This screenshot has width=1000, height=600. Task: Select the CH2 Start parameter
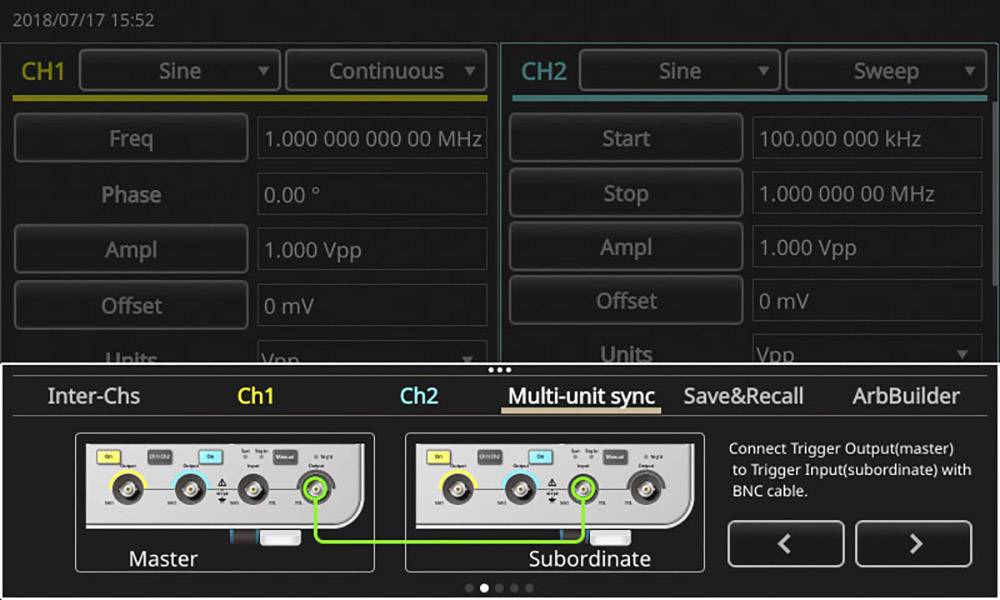(625, 138)
